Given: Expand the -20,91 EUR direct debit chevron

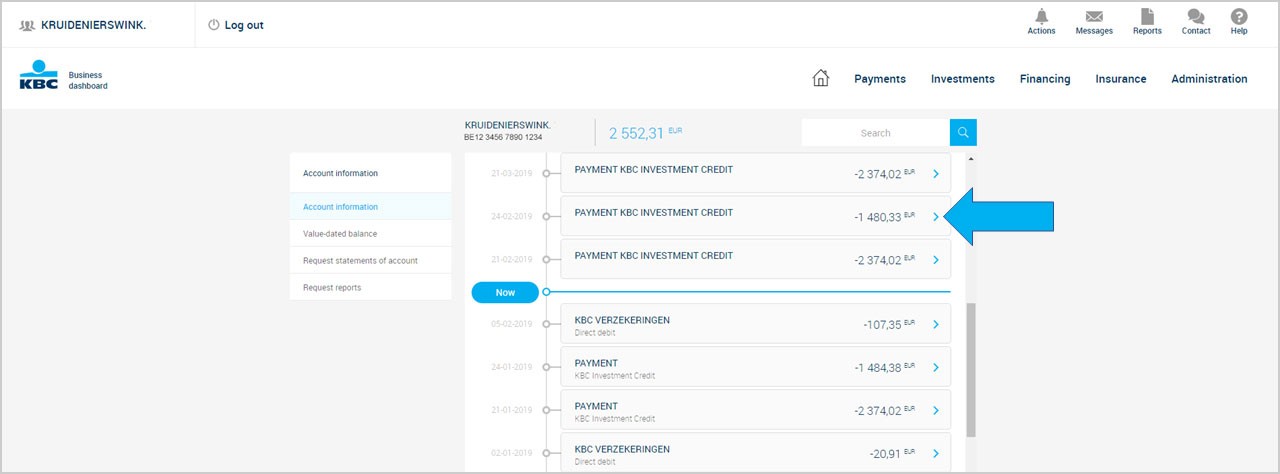Looking at the screenshot, I should [936, 454].
